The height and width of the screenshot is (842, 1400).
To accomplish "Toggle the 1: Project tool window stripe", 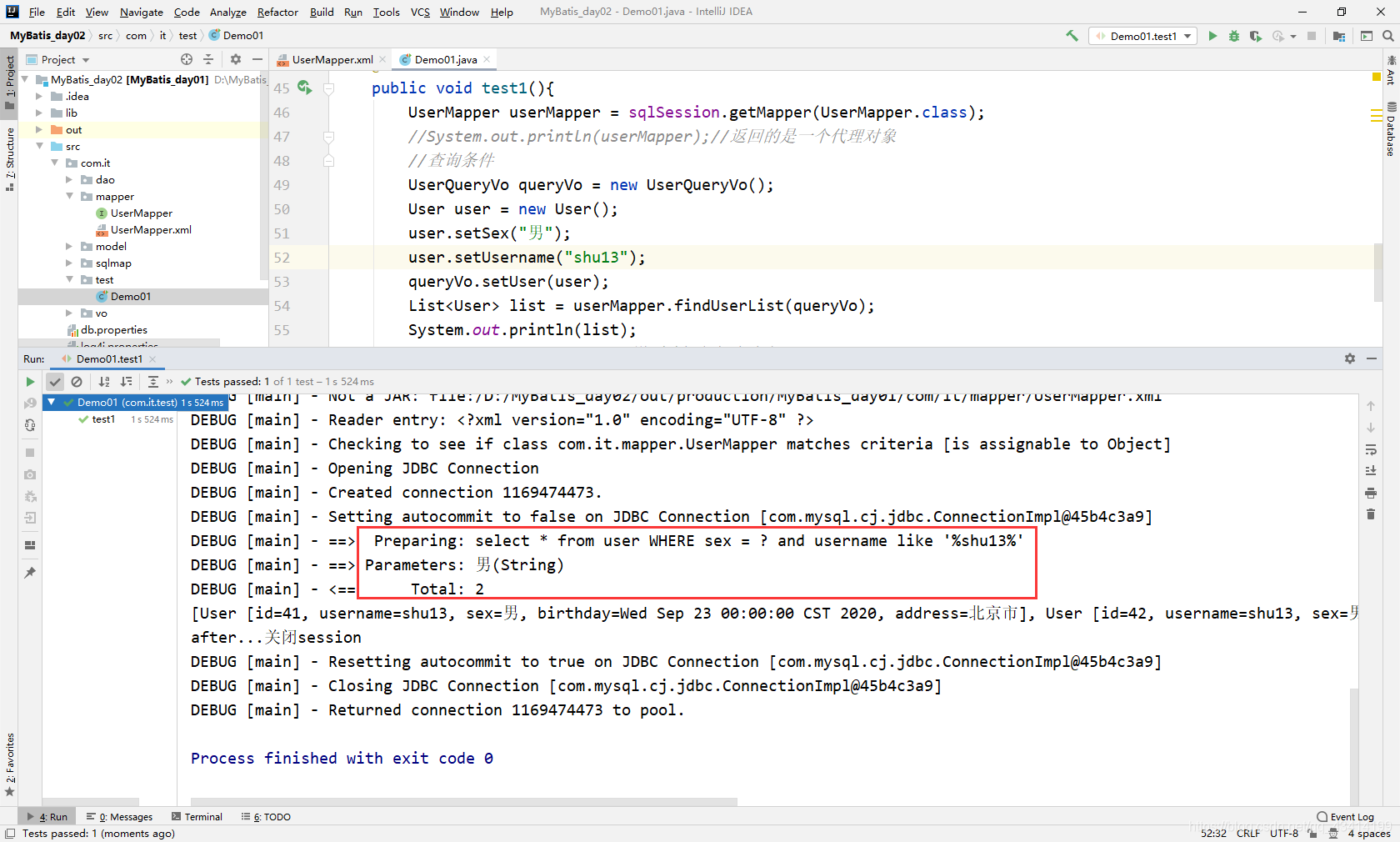I will (10, 83).
